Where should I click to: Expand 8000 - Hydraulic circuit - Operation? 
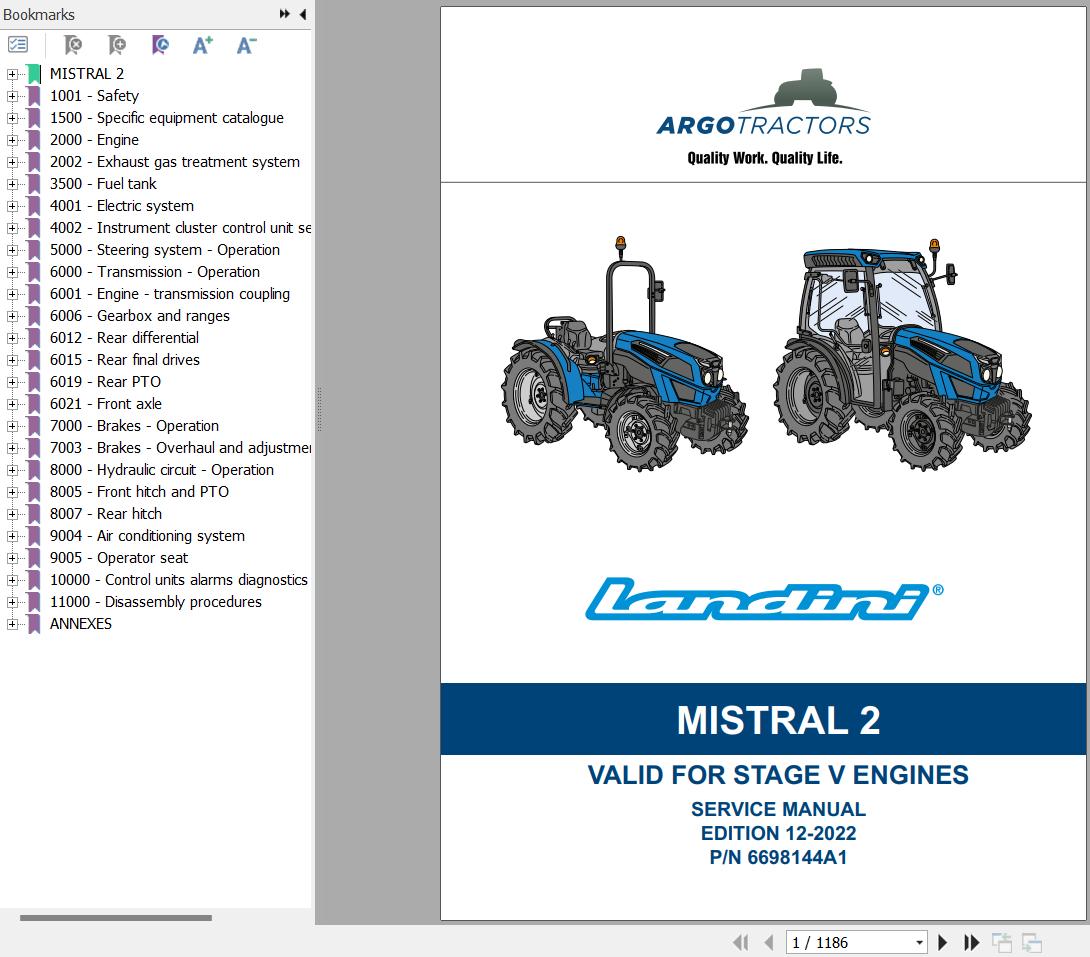click(x=12, y=470)
